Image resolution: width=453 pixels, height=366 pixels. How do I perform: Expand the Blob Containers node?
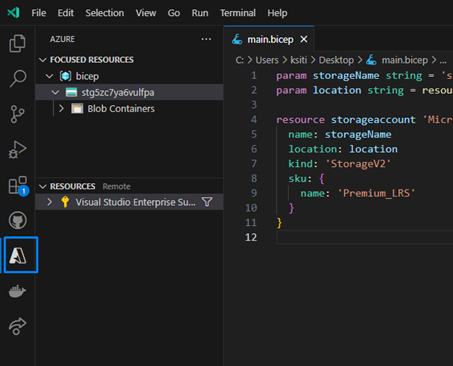click(61, 108)
